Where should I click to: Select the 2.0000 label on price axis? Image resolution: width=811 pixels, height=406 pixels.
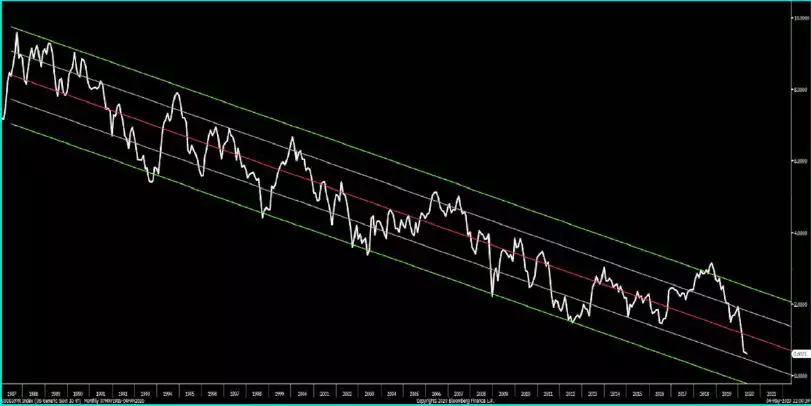(800, 304)
